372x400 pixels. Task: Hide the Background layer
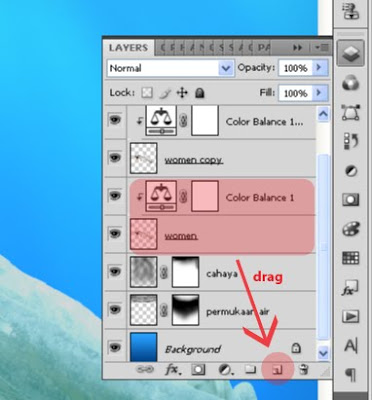115,348
